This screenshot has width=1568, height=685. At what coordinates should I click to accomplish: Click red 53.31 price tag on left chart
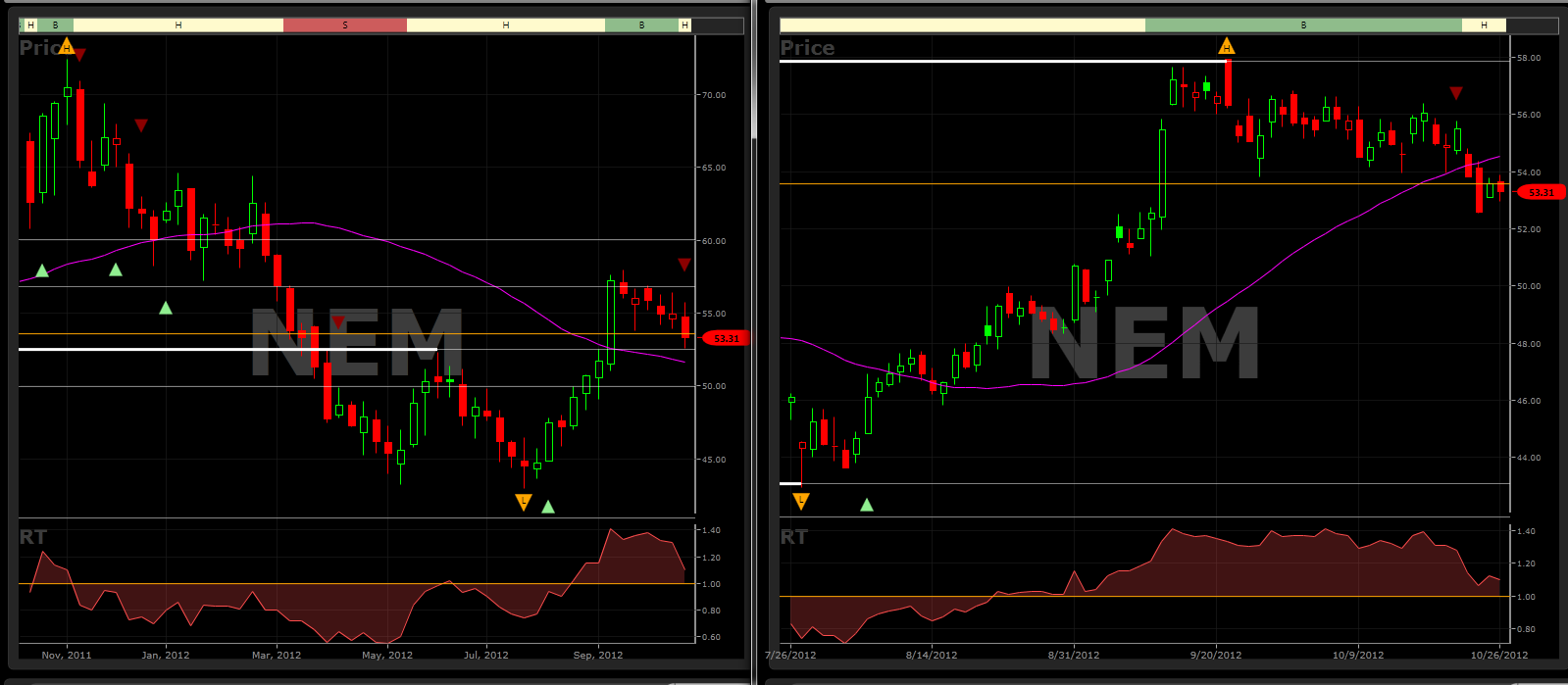tap(727, 338)
